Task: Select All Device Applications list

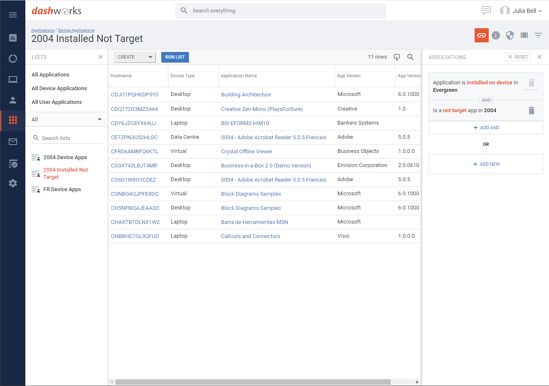Action: [x=59, y=88]
